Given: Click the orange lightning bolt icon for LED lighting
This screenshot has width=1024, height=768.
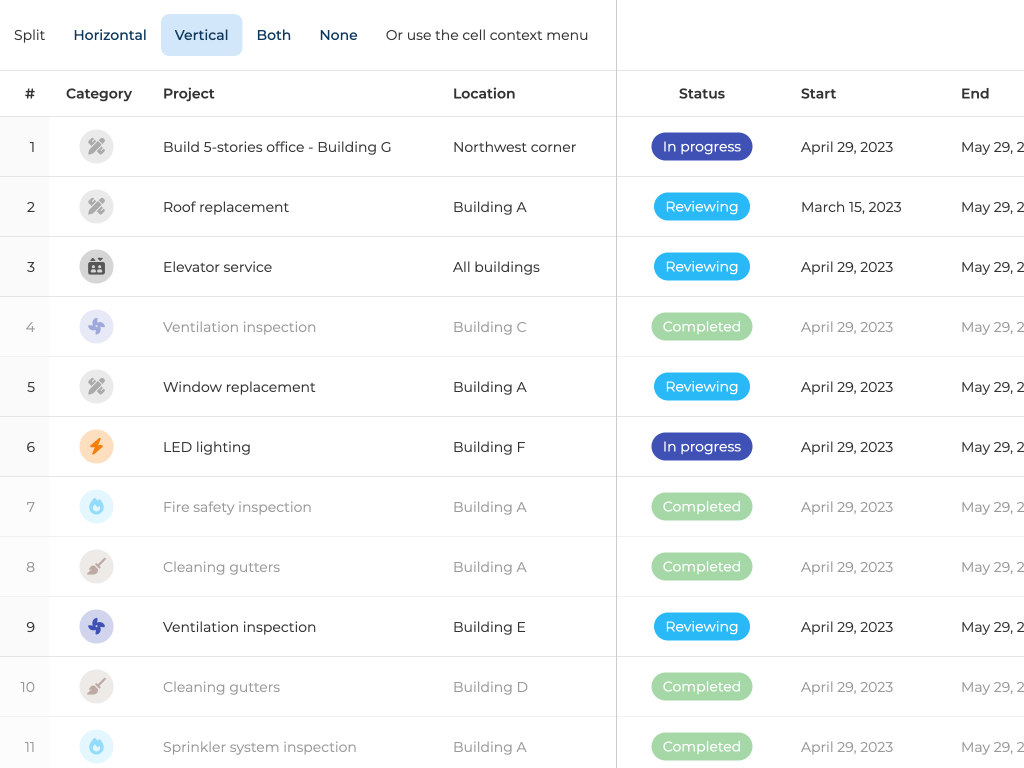Looking at the screenshot, I should tap(96, 447).
